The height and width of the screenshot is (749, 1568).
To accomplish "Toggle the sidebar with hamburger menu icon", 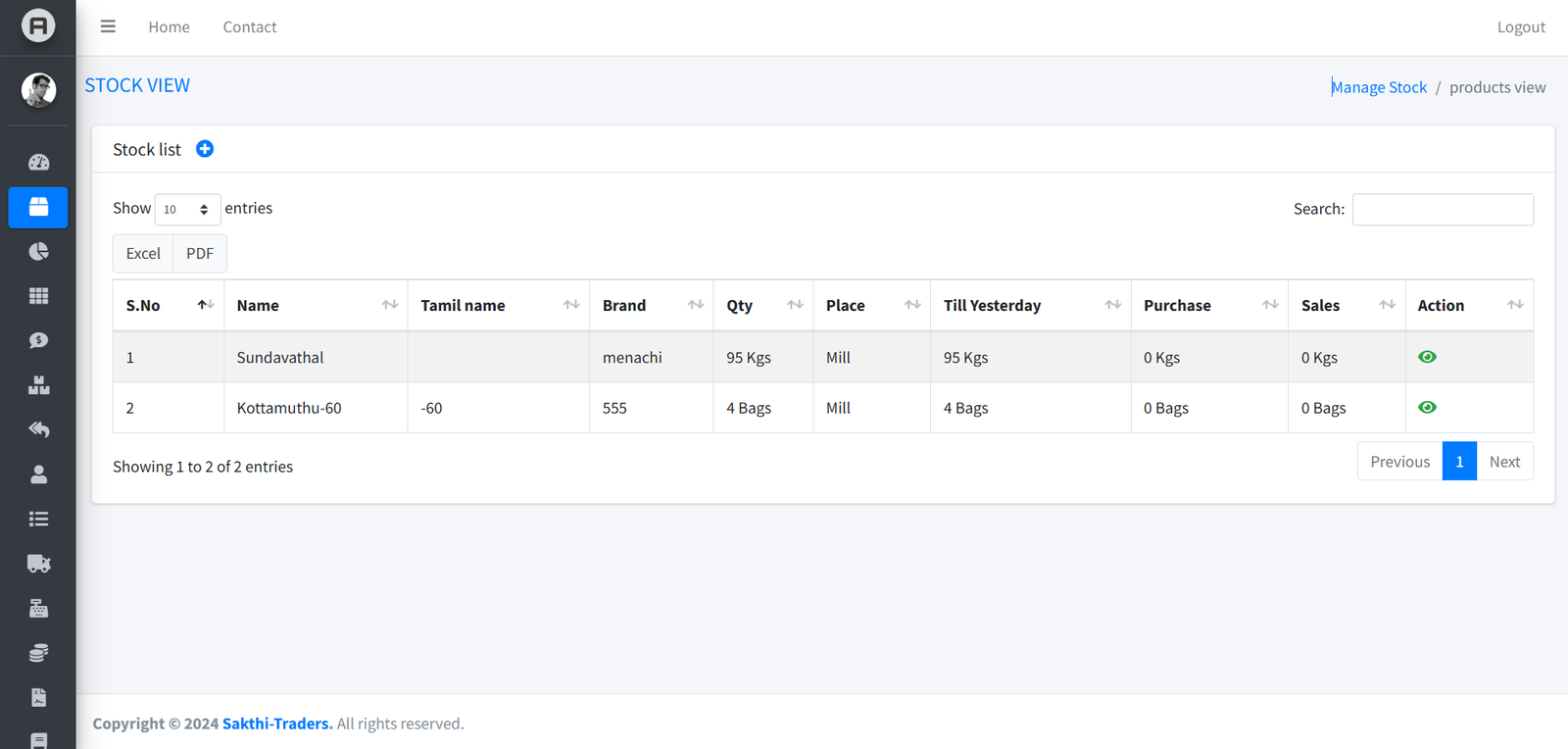I will (x=108, y=26).
